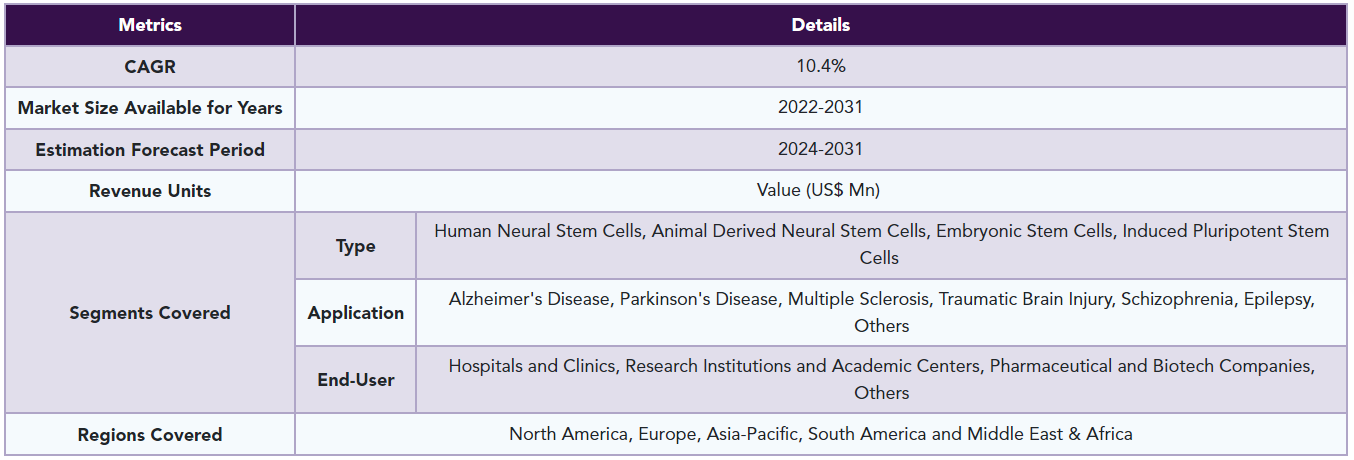The height and width of the screenshot is (460, 1354).
Task: Select the Revenue Units label cell
Action: (150, 191)
